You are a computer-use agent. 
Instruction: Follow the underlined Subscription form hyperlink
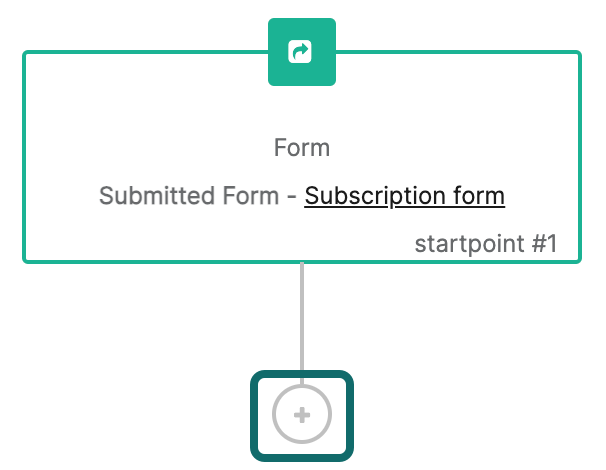click(404, 196)
